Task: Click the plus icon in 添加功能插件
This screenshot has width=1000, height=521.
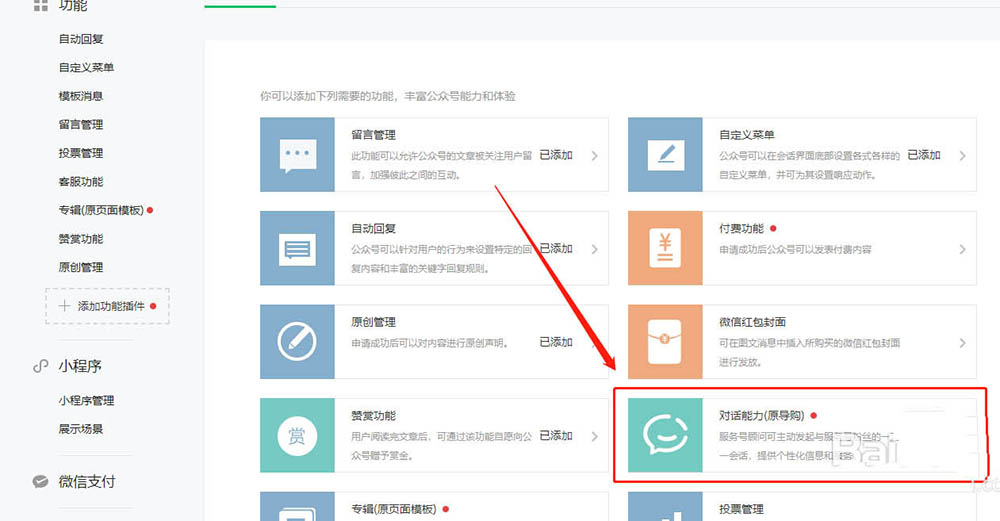Action: 64,306
